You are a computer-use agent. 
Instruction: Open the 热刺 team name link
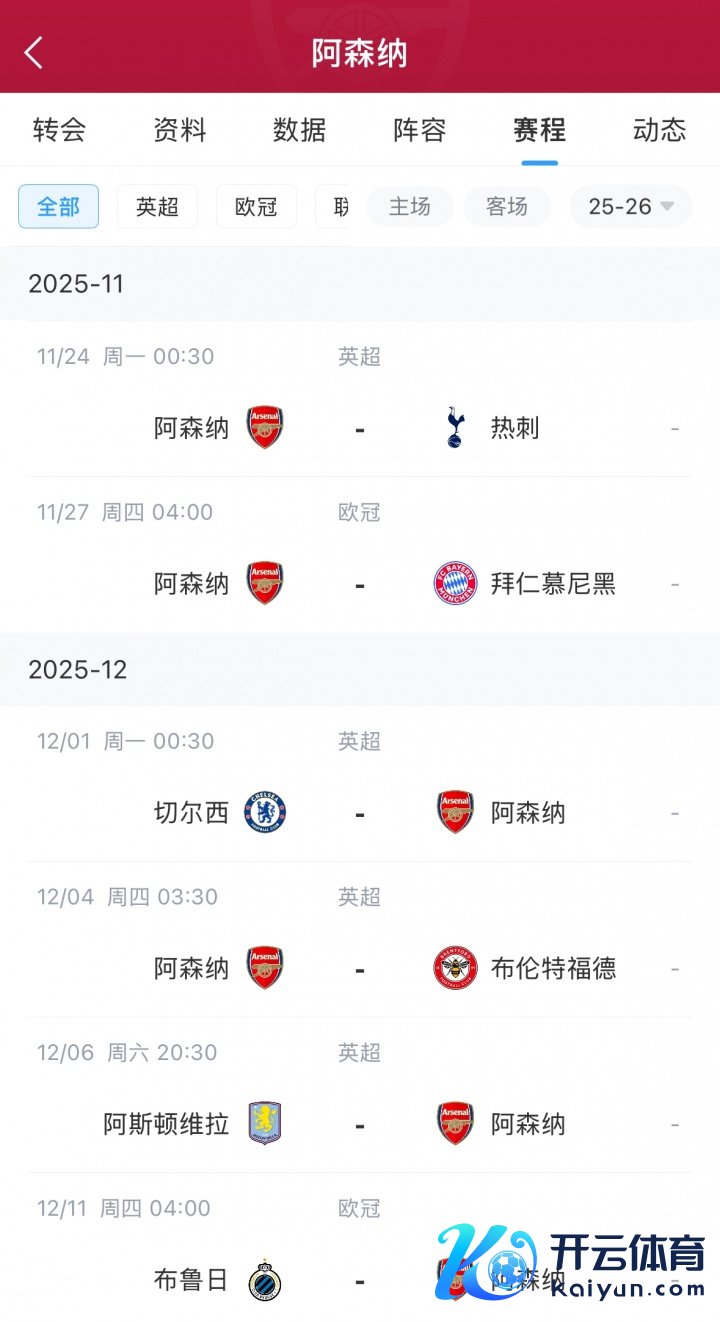tap(515, 428)
